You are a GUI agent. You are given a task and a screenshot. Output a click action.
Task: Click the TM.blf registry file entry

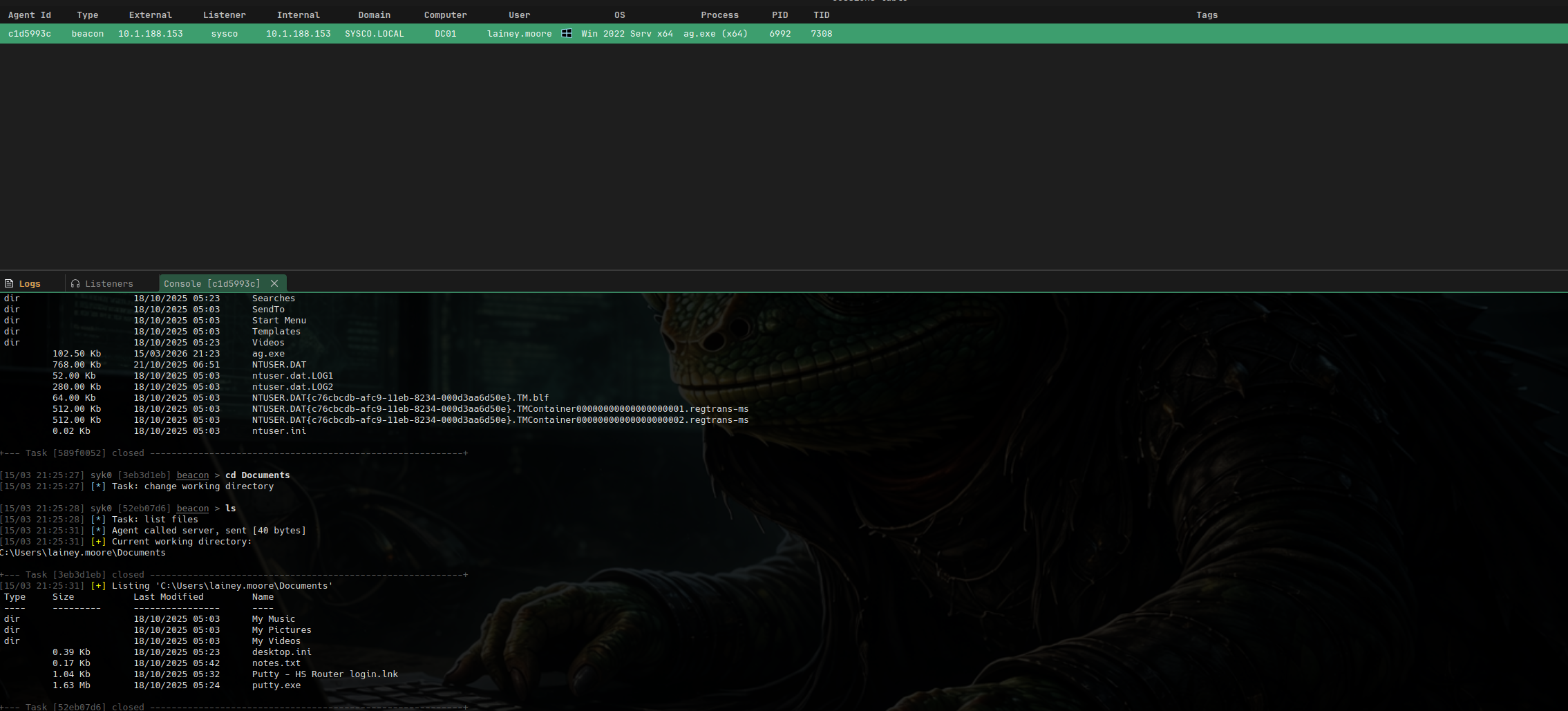point(401,398)
